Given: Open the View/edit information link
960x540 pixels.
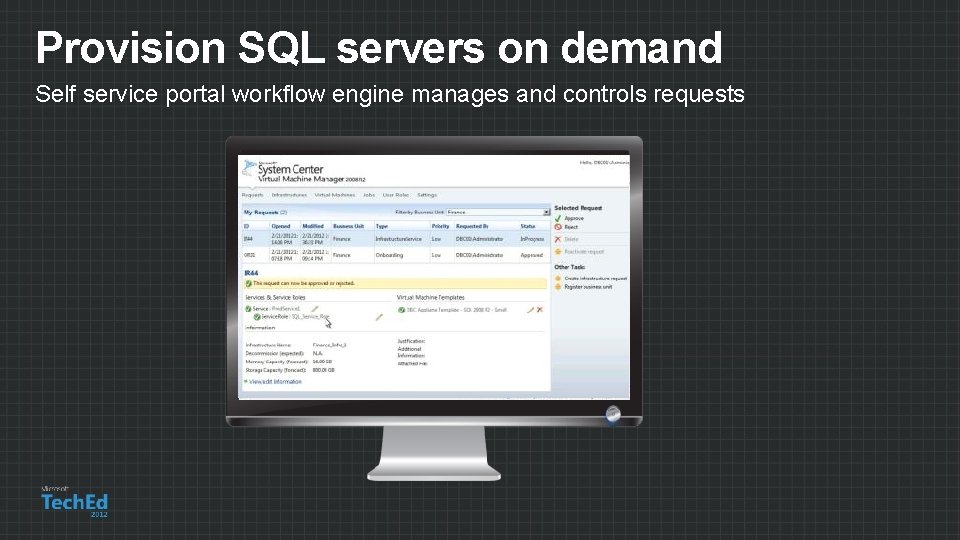Looking at the screenshot, I should [276, 381].
